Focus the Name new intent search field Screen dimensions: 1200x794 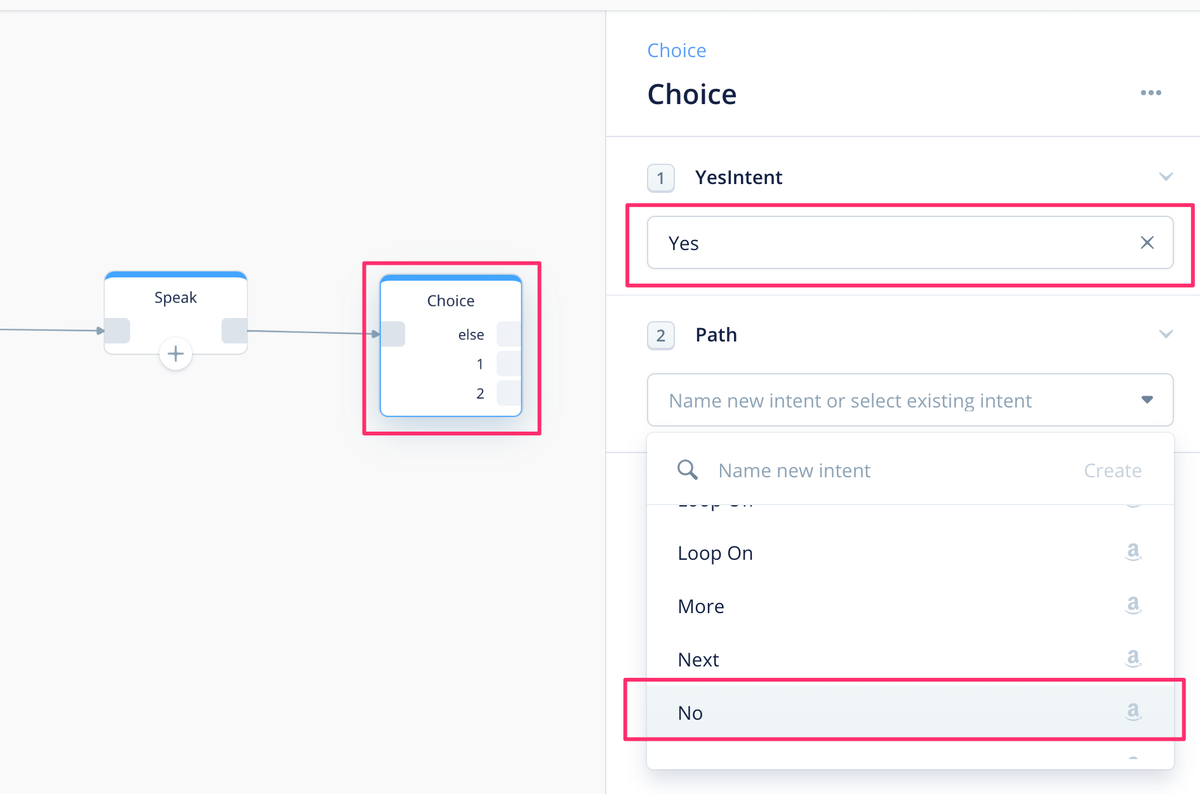(x=890, y=470)
